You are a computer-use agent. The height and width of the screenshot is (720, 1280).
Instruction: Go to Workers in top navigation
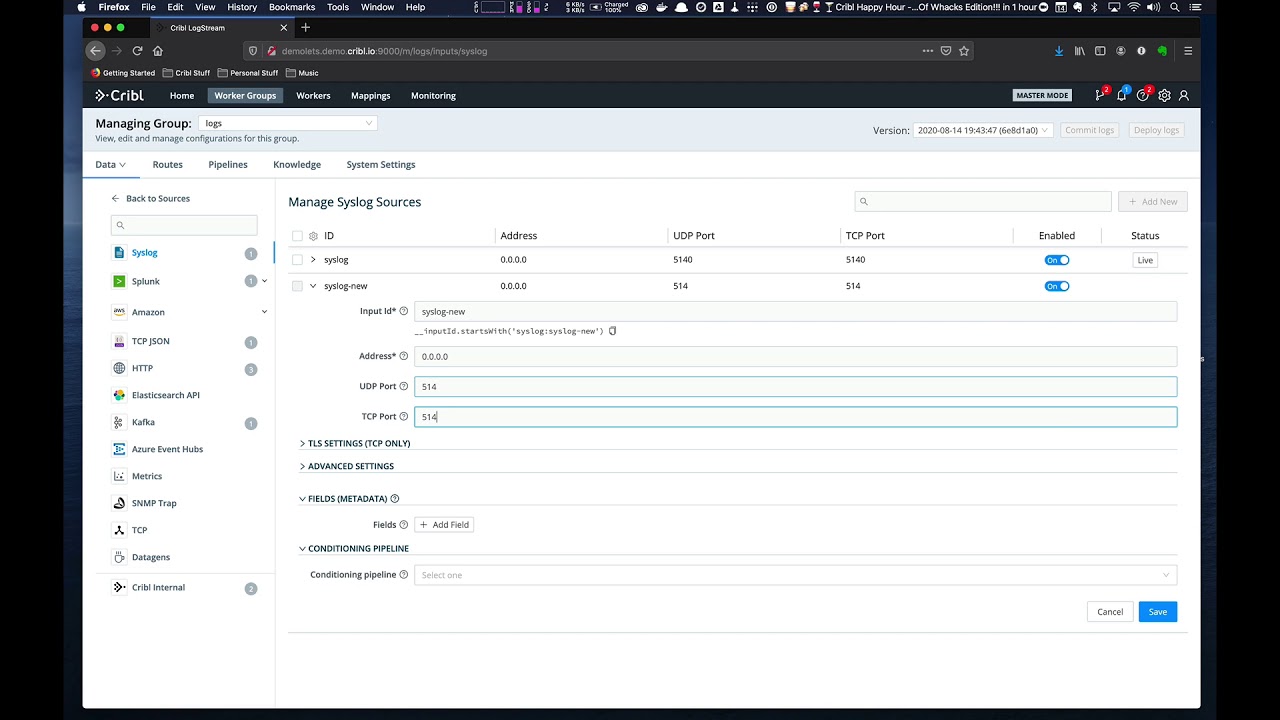pos(313,95)
